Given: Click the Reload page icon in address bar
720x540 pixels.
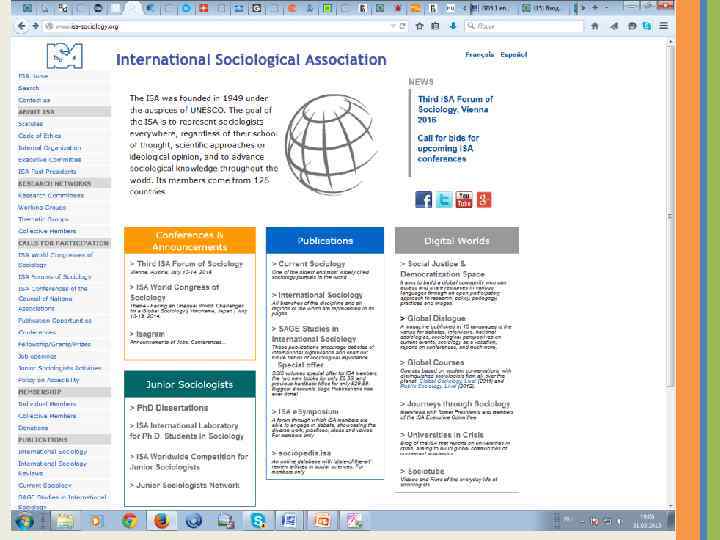Looking at the screenshot, I should point(403,26).
